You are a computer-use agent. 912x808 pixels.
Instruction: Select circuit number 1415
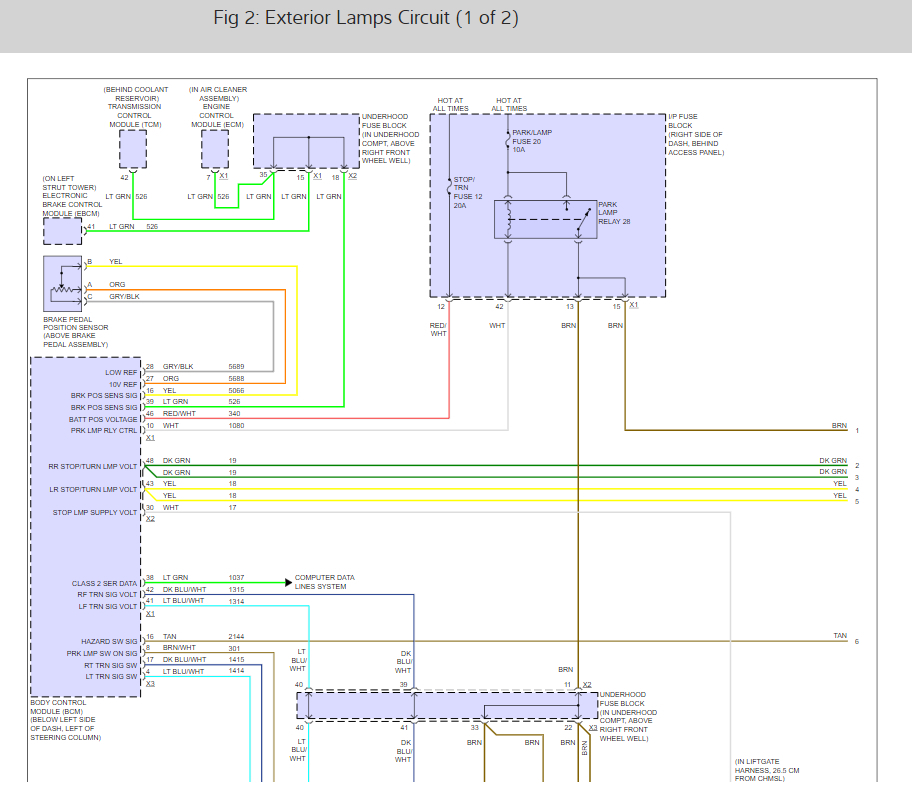236,660
